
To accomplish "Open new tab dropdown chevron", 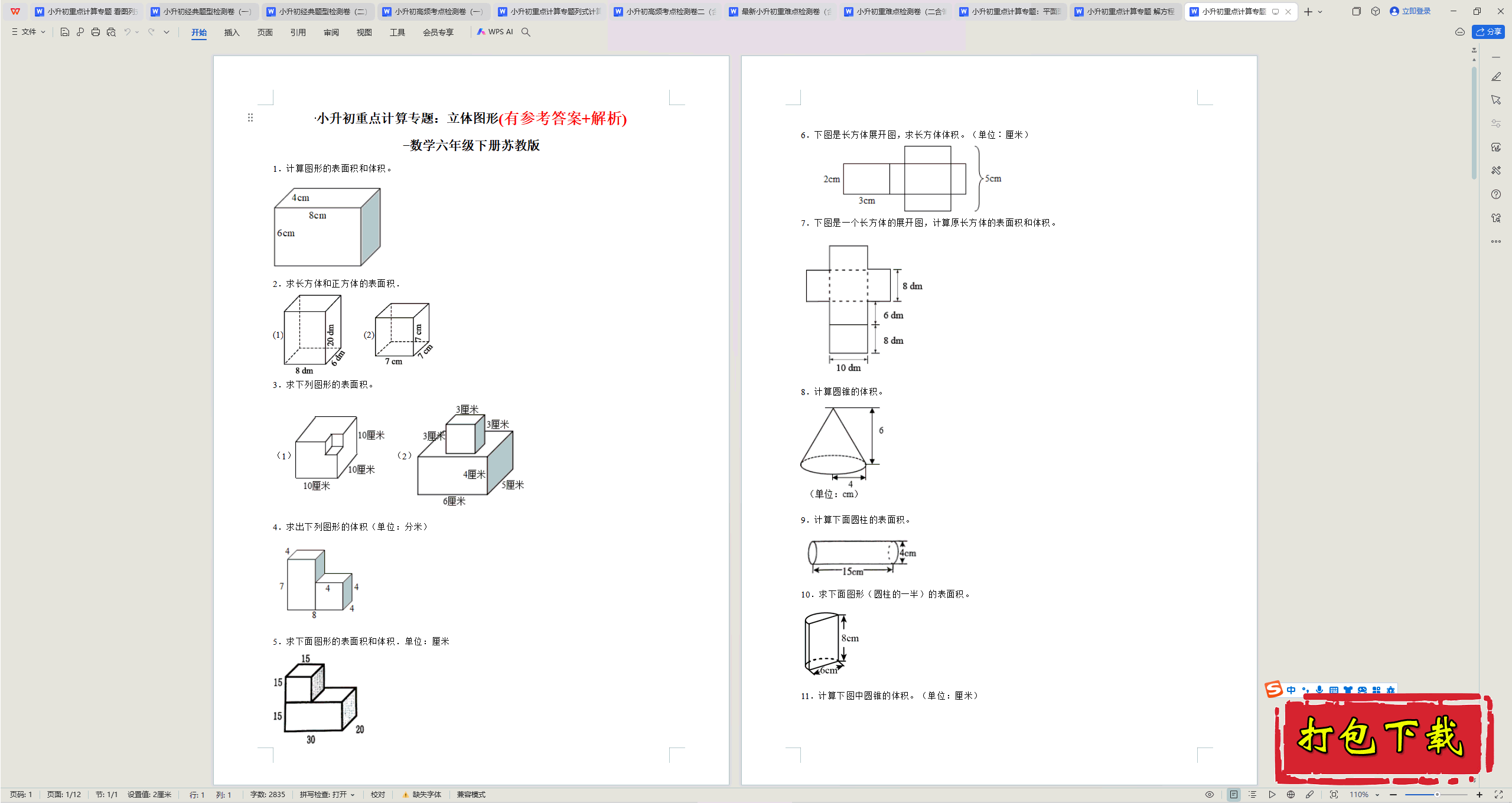I will pos(1321,12).
